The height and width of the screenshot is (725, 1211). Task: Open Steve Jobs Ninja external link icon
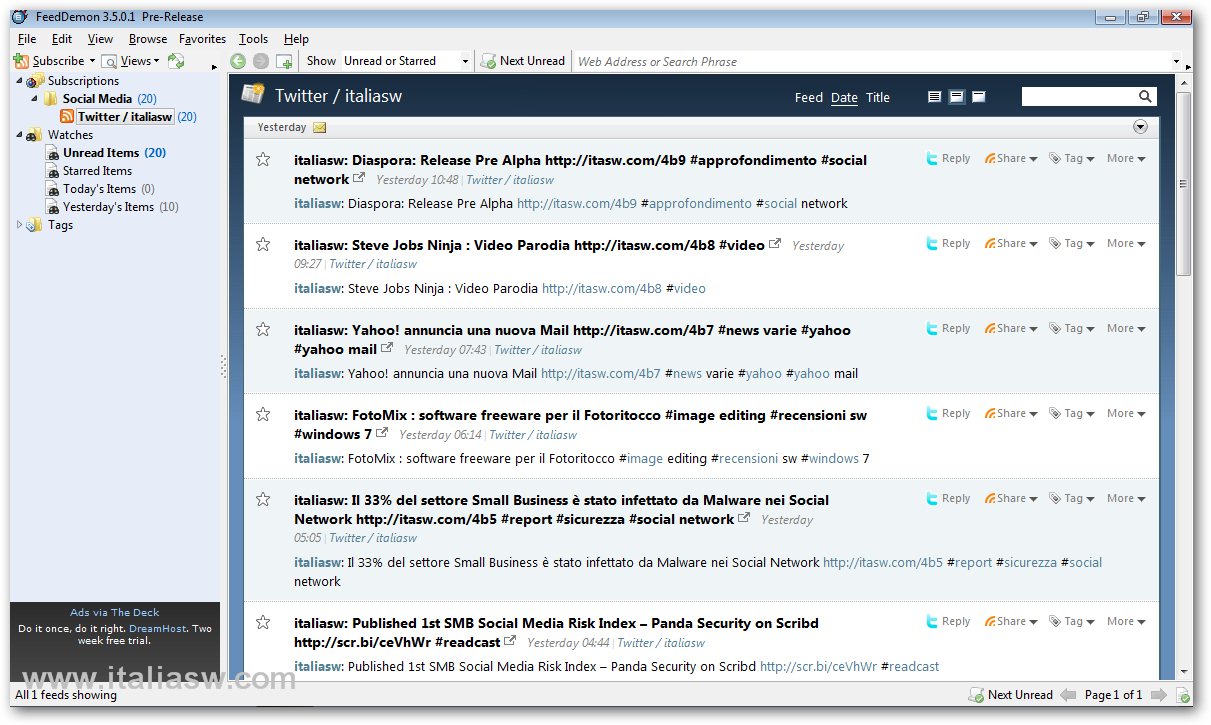[774, 244]
